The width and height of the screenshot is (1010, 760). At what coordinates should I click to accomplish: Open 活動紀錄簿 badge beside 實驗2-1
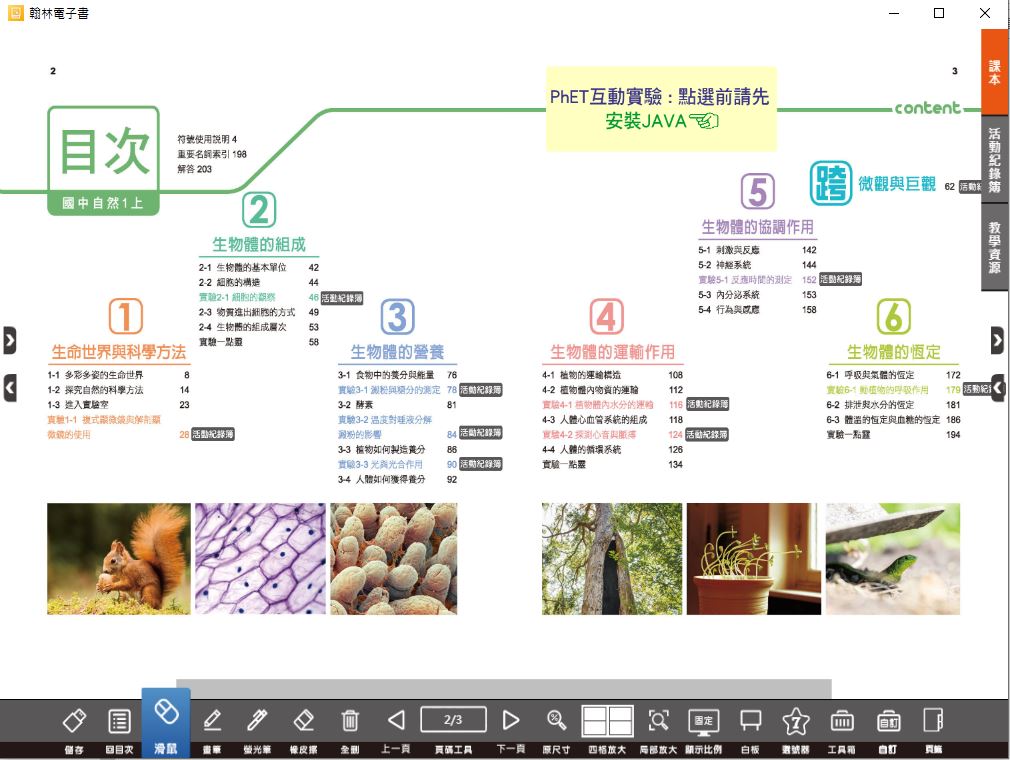[342, 298]
